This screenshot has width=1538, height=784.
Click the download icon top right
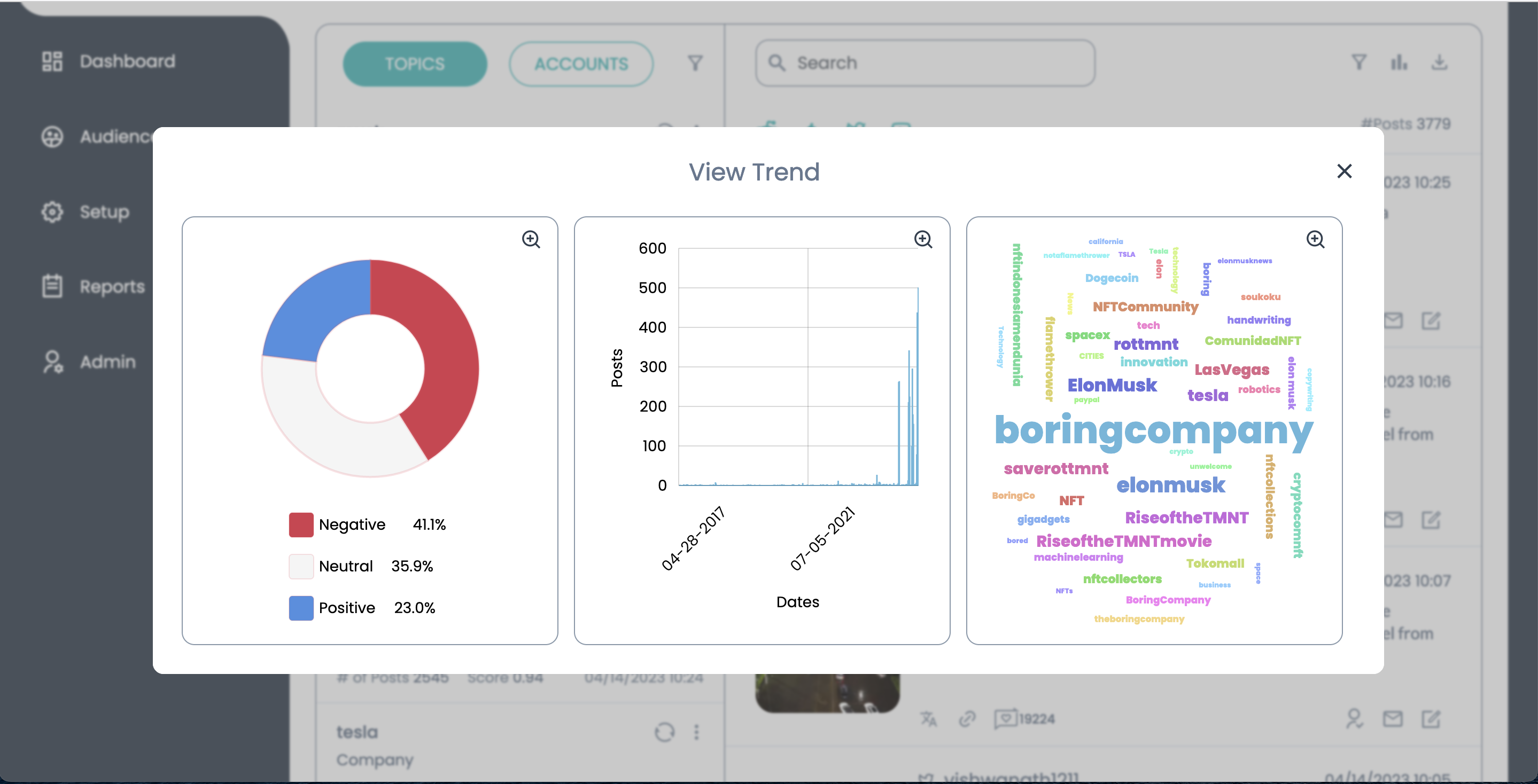click(x=1440, y=62)
